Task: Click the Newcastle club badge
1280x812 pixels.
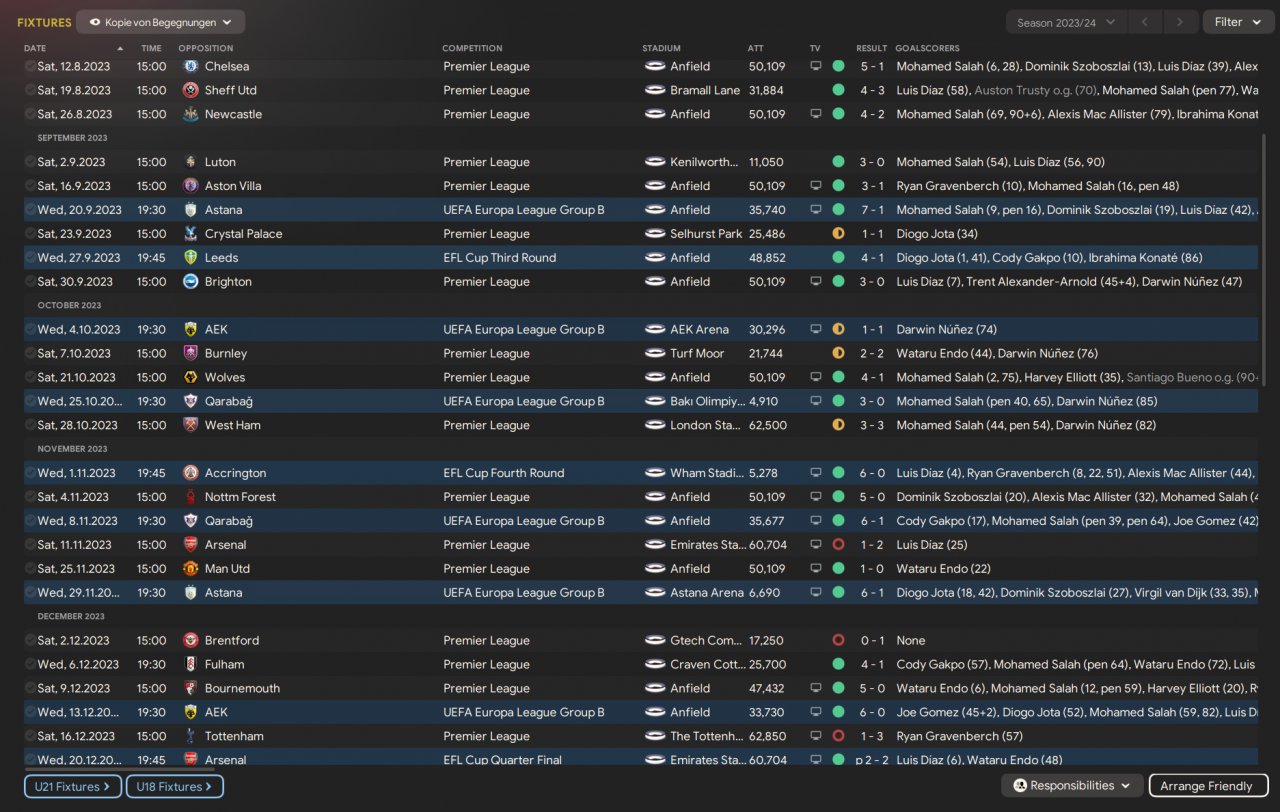Action: 191,114
